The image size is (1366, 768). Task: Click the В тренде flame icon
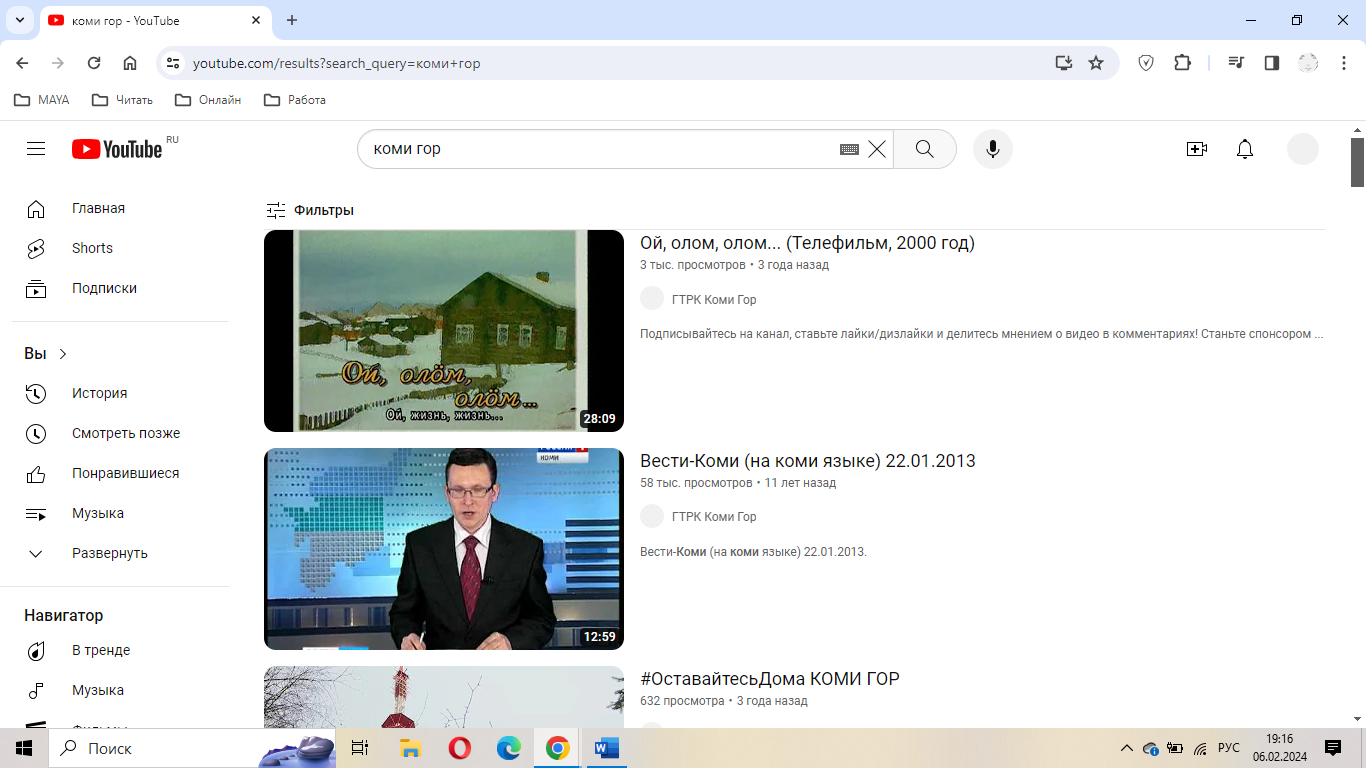pos(36,651)
